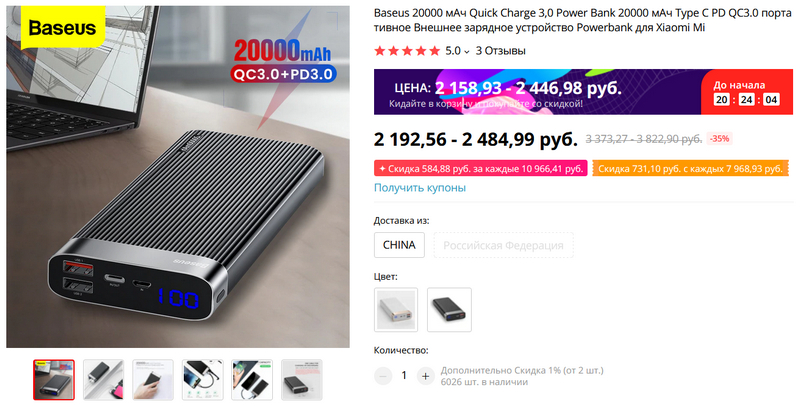Viewport: 800px width, 406px height.
Task: Show the fourth thumbnail with charging cable
Action: (203, 379)
